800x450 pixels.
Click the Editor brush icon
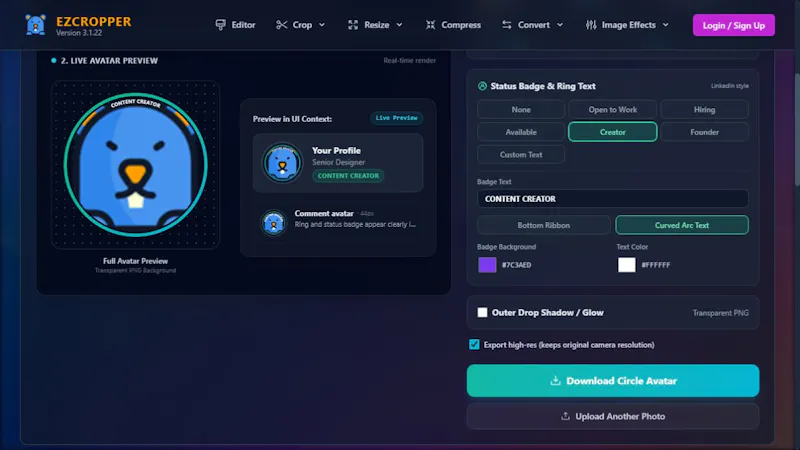(220, 25)
